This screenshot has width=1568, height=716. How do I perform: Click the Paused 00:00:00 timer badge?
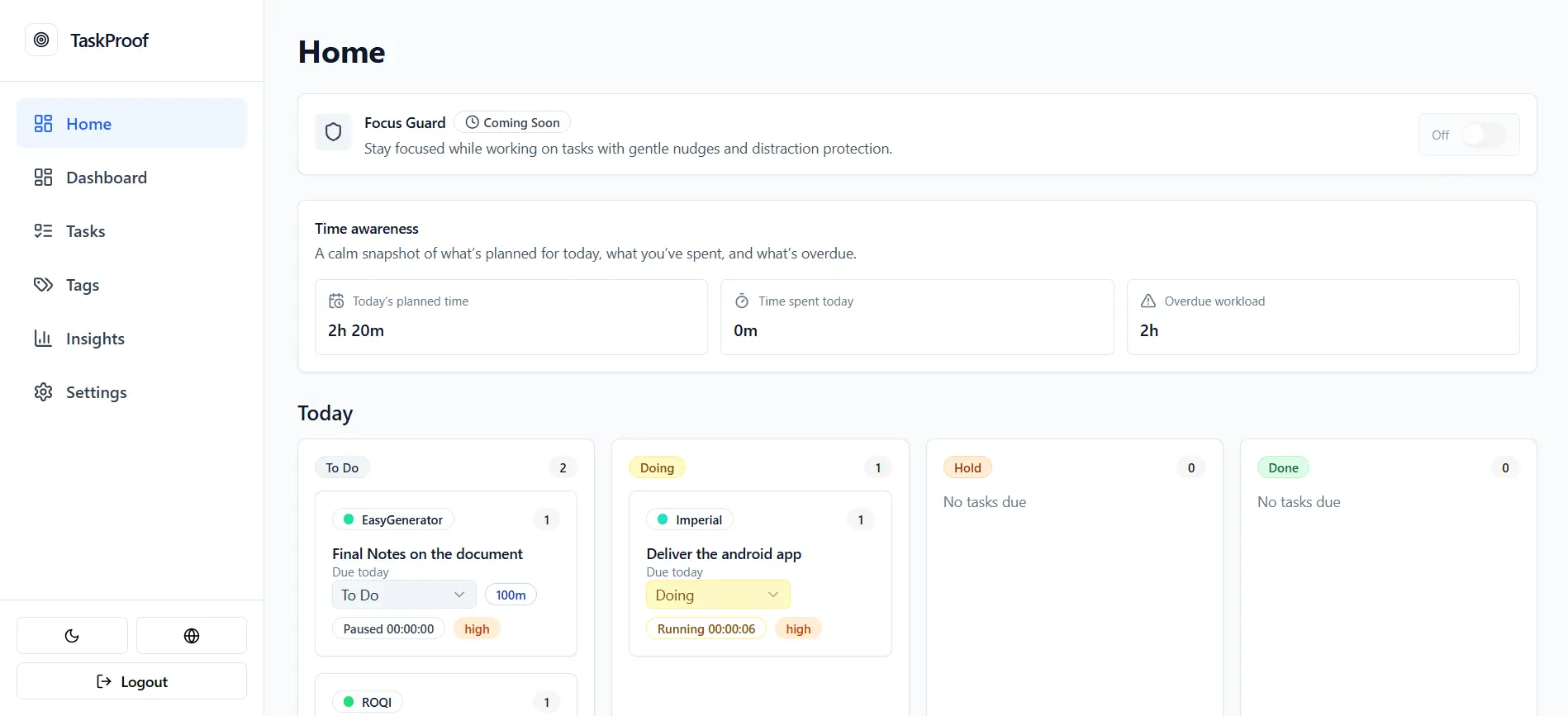coord(388,628)
